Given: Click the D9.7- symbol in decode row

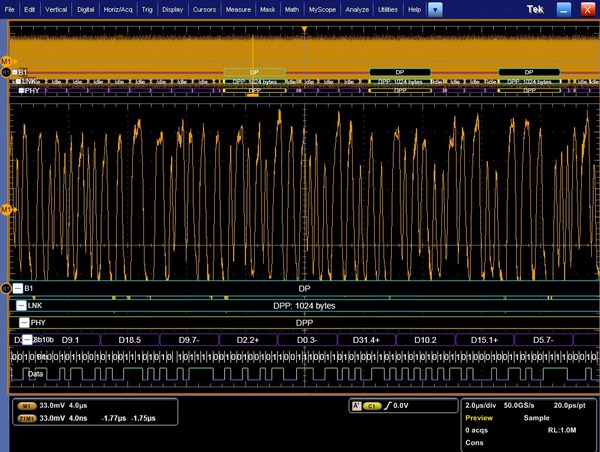Looking at the screenshot, I should tap(189, 340).
